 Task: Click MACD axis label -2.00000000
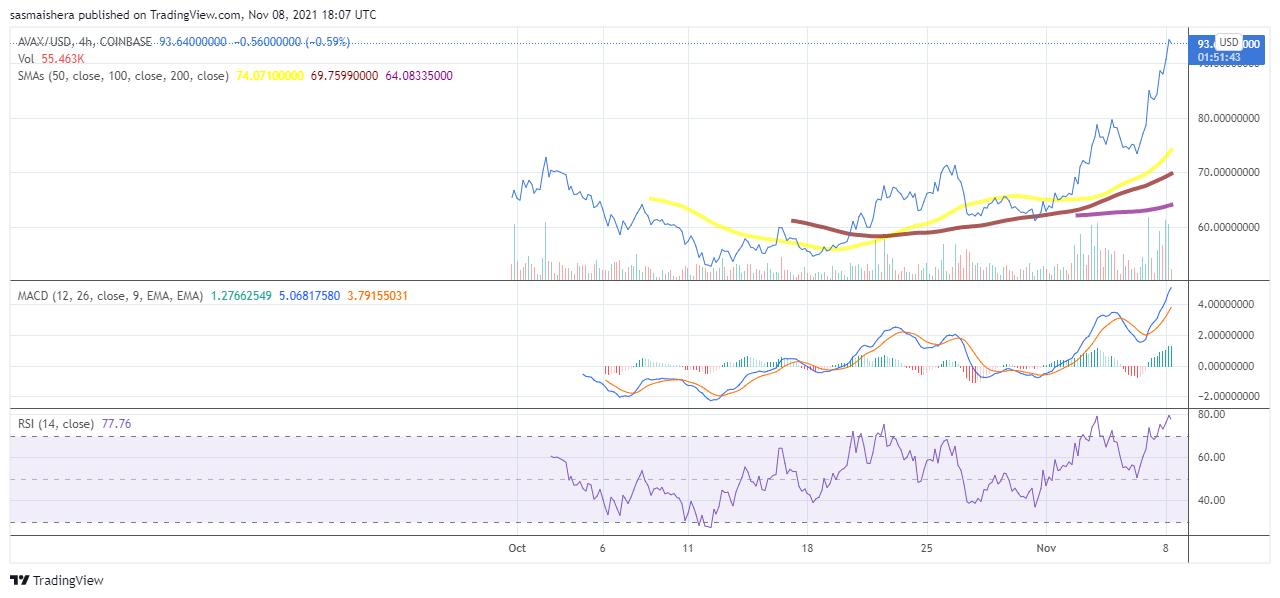click(1229, 396)
